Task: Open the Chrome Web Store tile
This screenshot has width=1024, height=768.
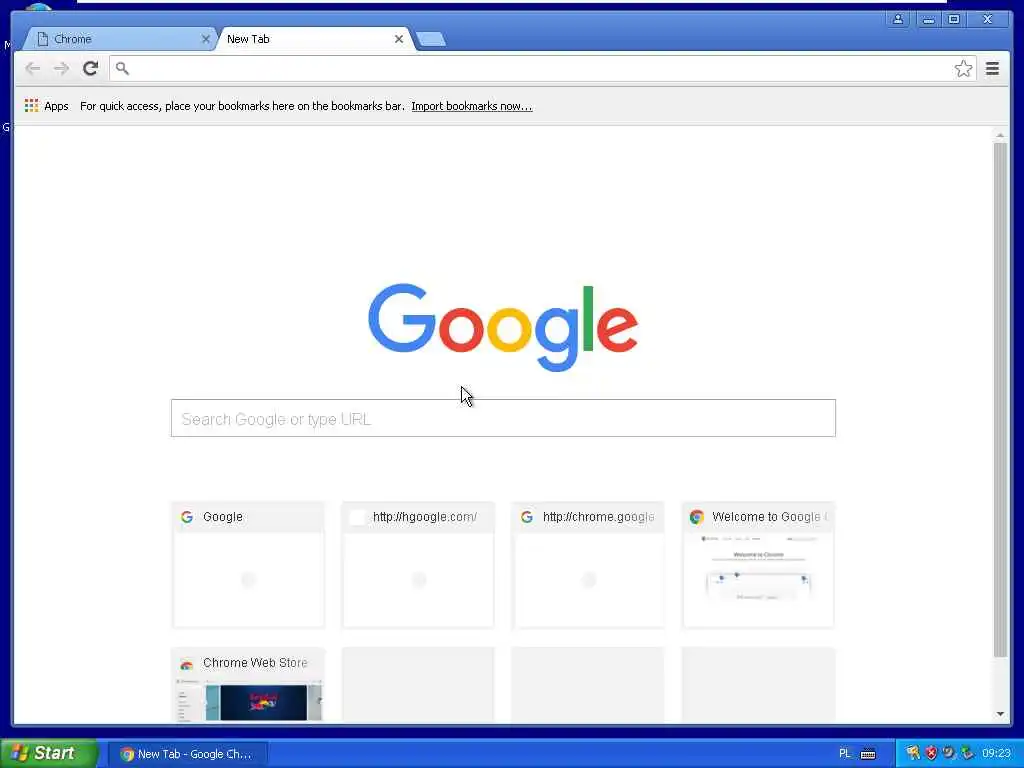Action: (x=248, y=684)
